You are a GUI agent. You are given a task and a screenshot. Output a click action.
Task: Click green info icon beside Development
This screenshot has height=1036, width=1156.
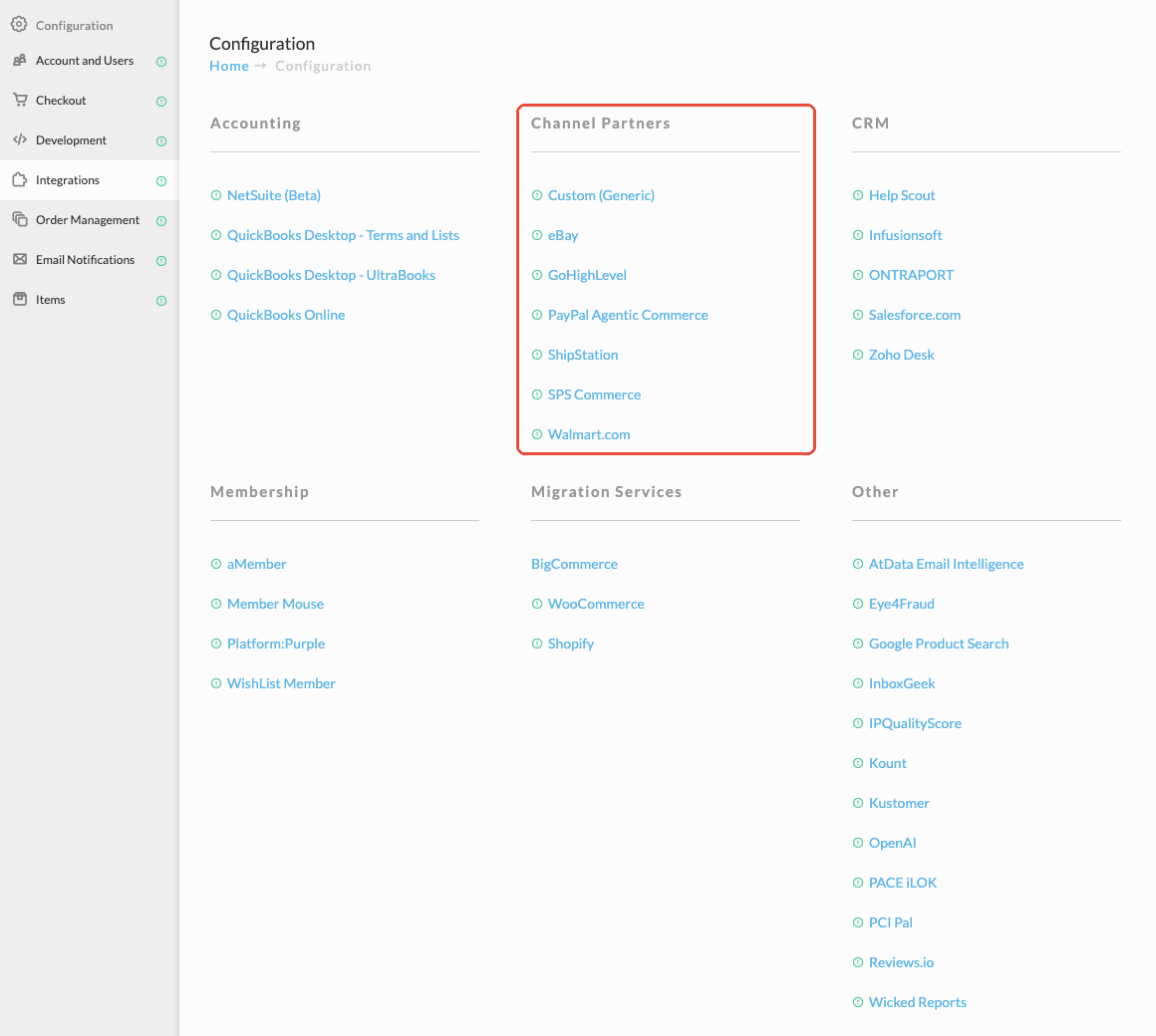(161, 141)
